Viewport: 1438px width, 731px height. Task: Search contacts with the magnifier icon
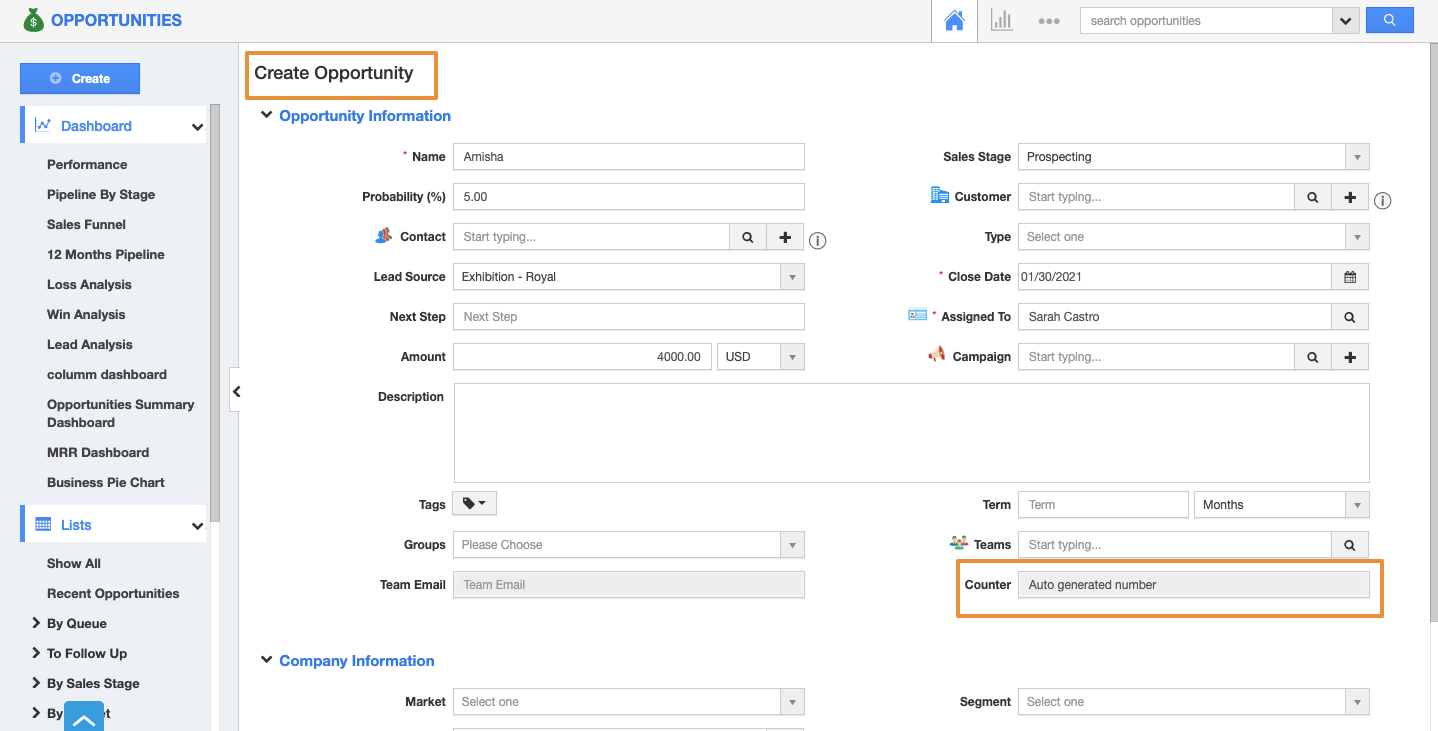748,237
